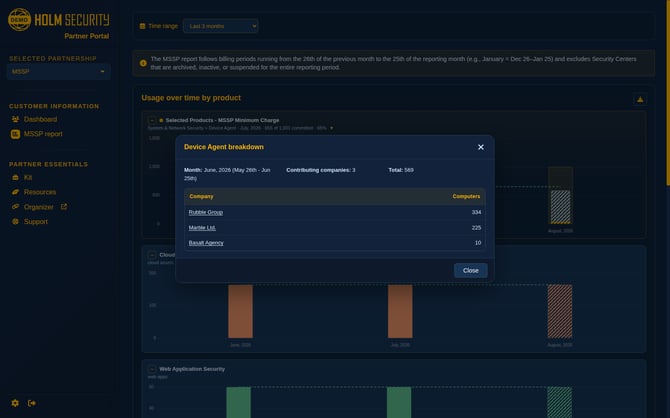Click the June orange bar in Cloud chart
Image resolution: width=670 pixels, height=418 pixels.
(x=241, y=311)
